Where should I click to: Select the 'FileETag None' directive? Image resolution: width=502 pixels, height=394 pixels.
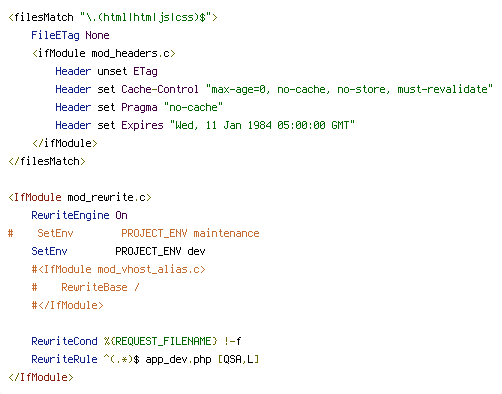[x=70, y=35]
